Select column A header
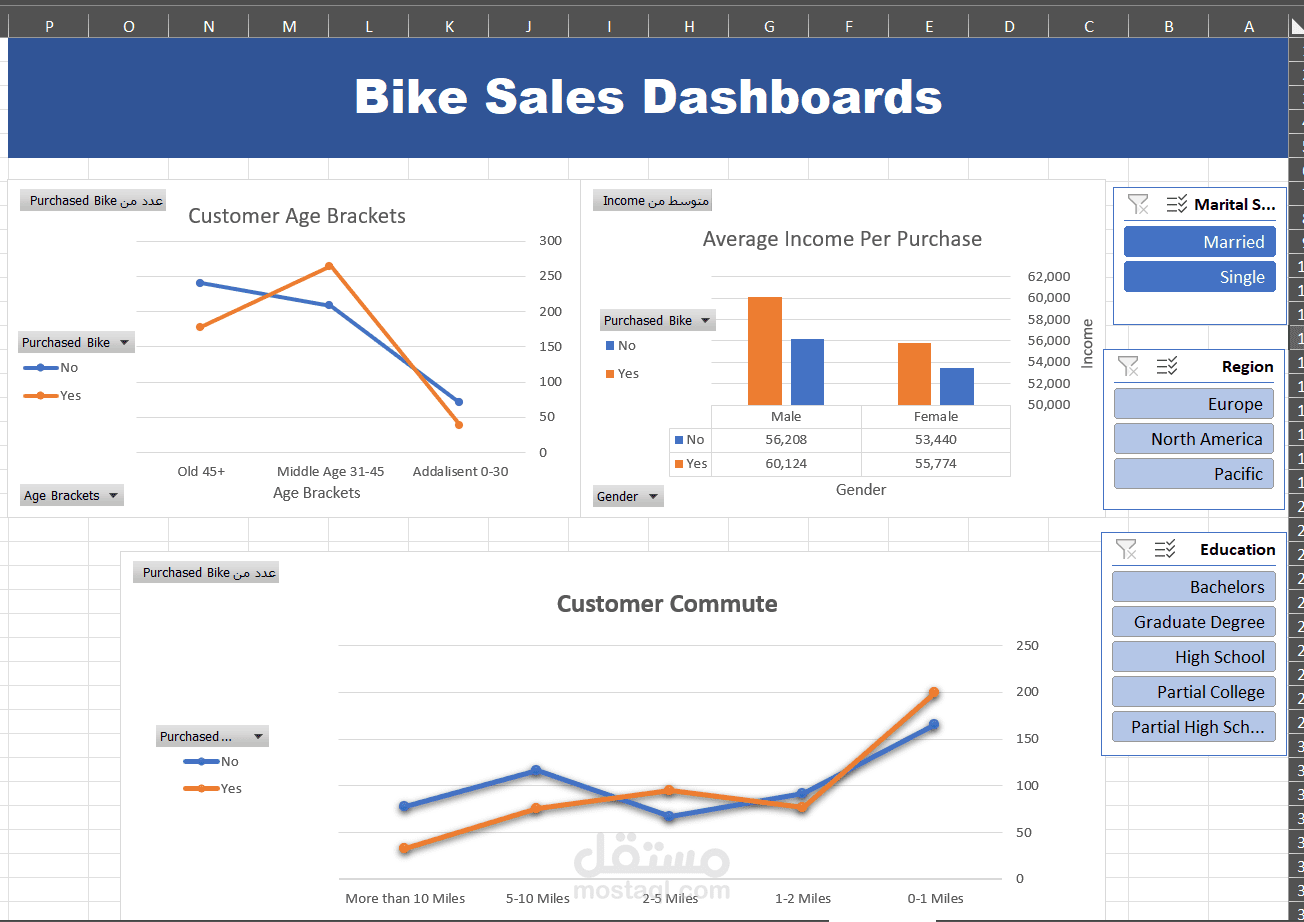 [x=1248, y=27]
